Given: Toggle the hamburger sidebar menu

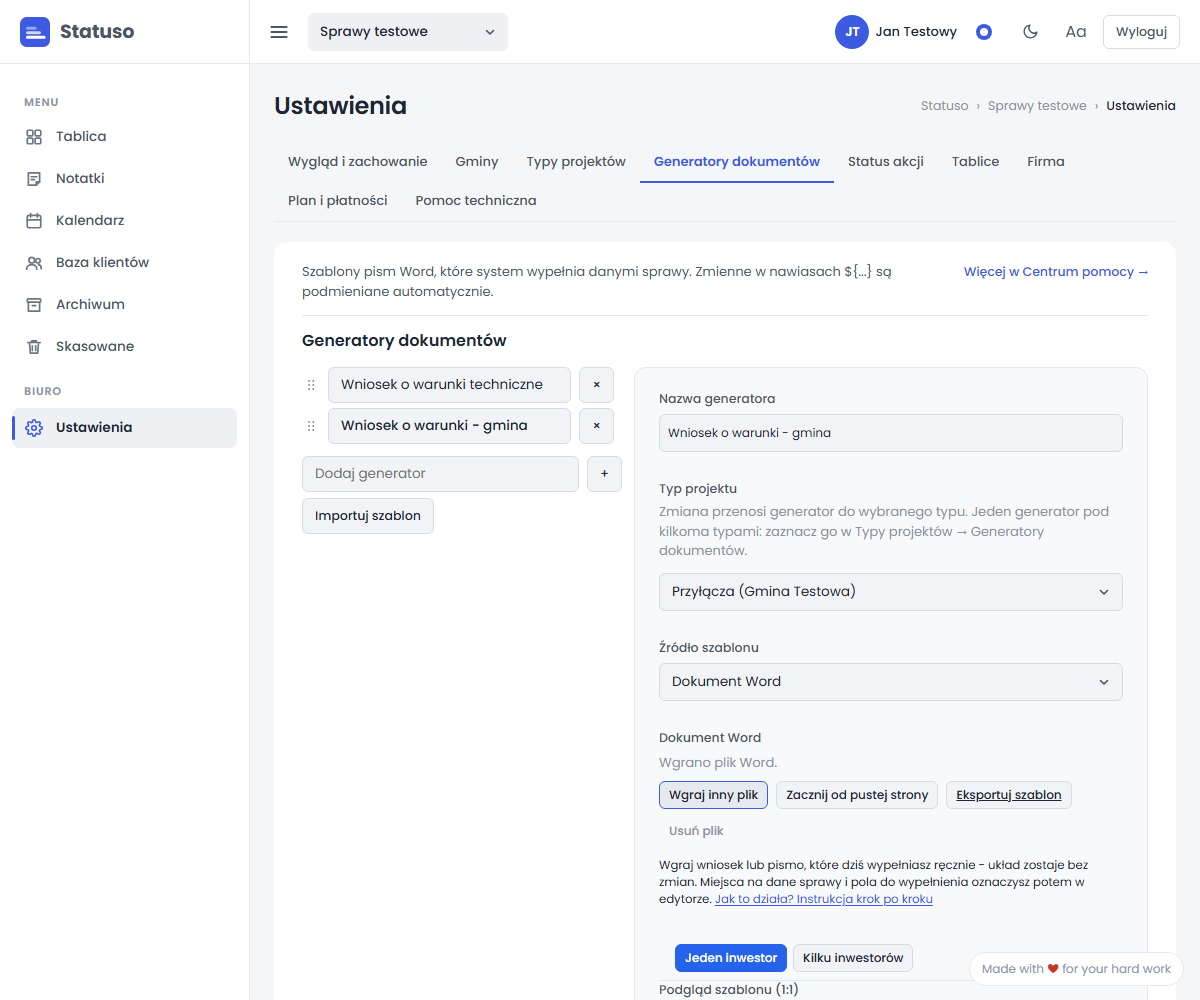Looking at the screenshot, I should tap(279, 32).
